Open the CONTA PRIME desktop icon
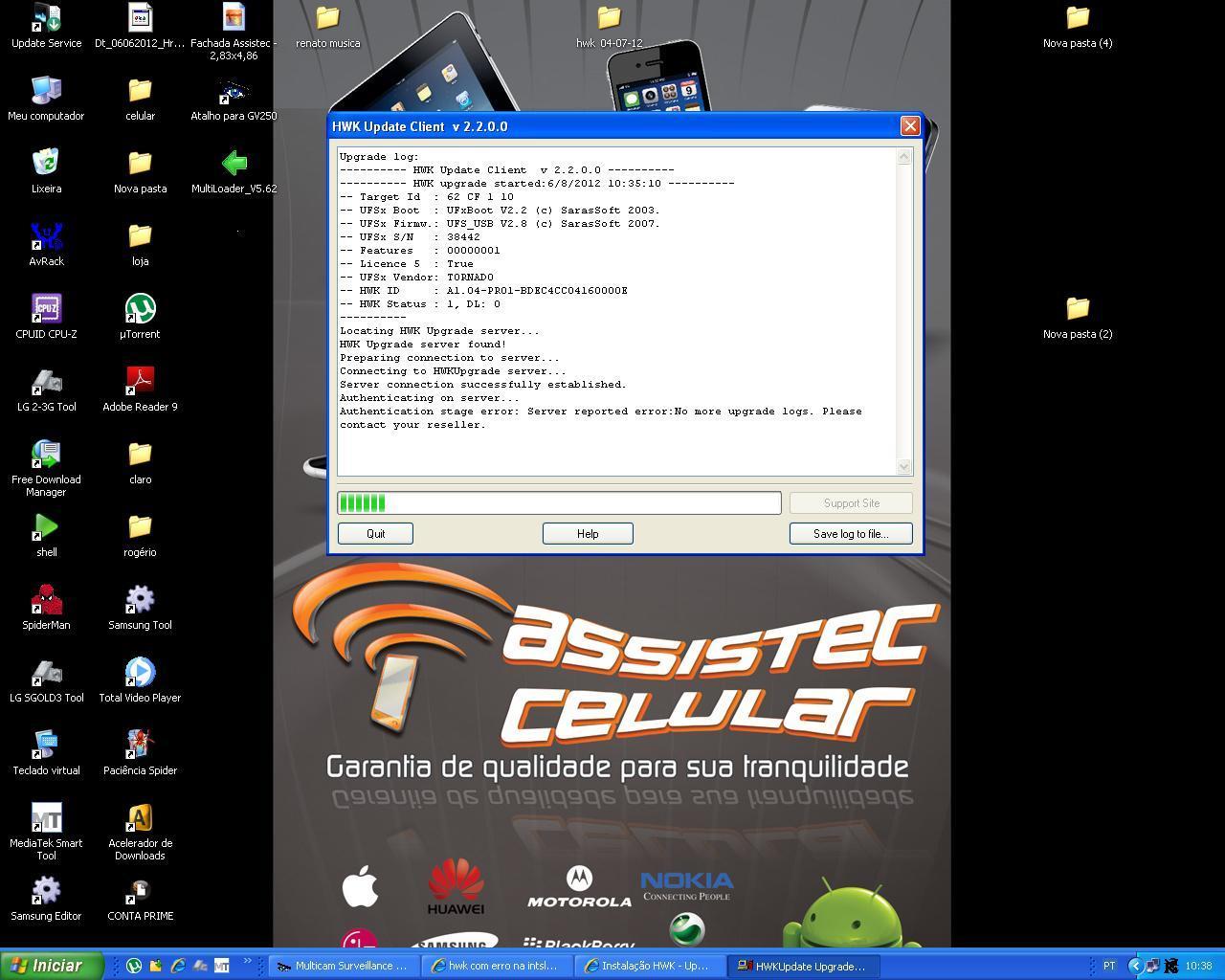 [x=140, y=899]
